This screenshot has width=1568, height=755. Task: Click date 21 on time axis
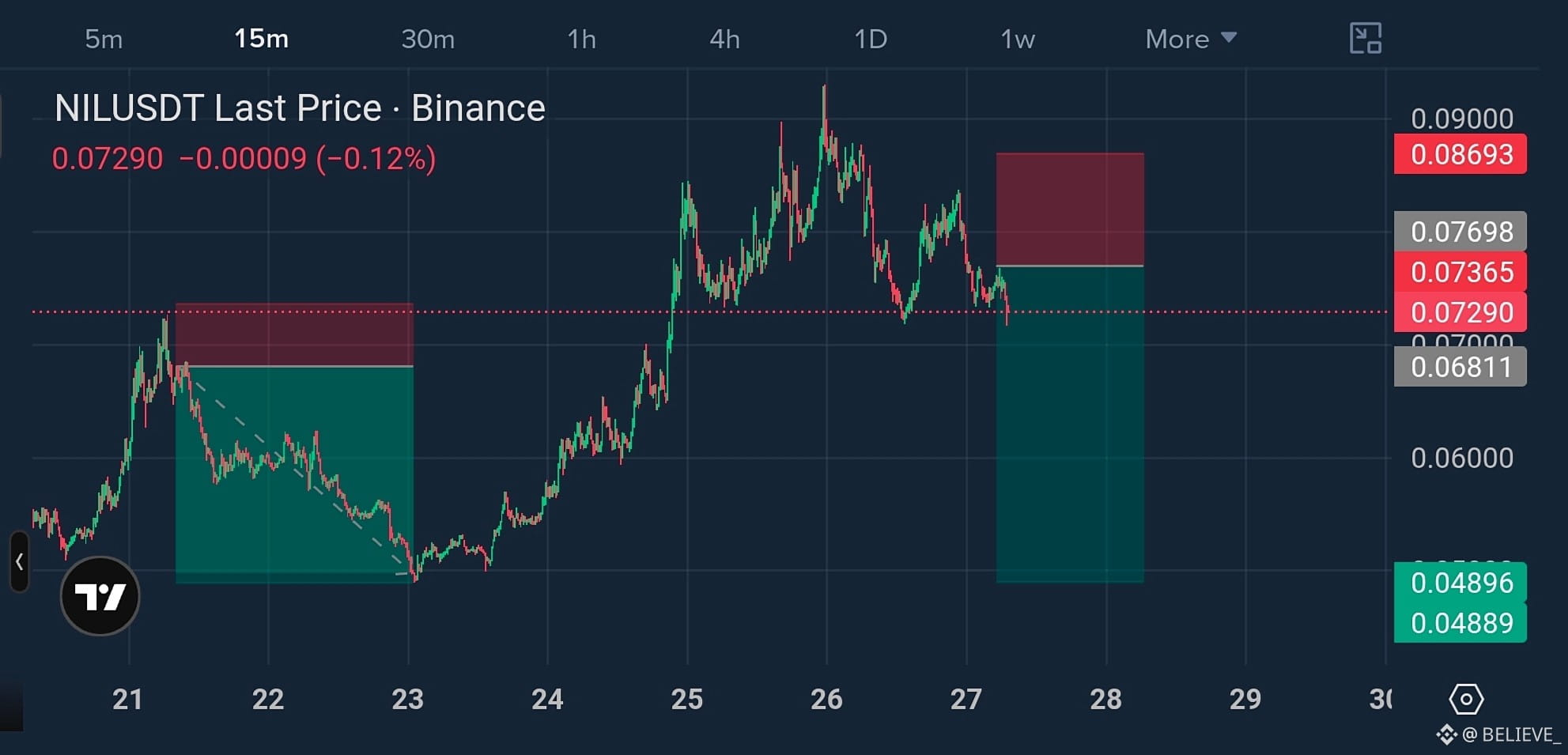(127, 700)
